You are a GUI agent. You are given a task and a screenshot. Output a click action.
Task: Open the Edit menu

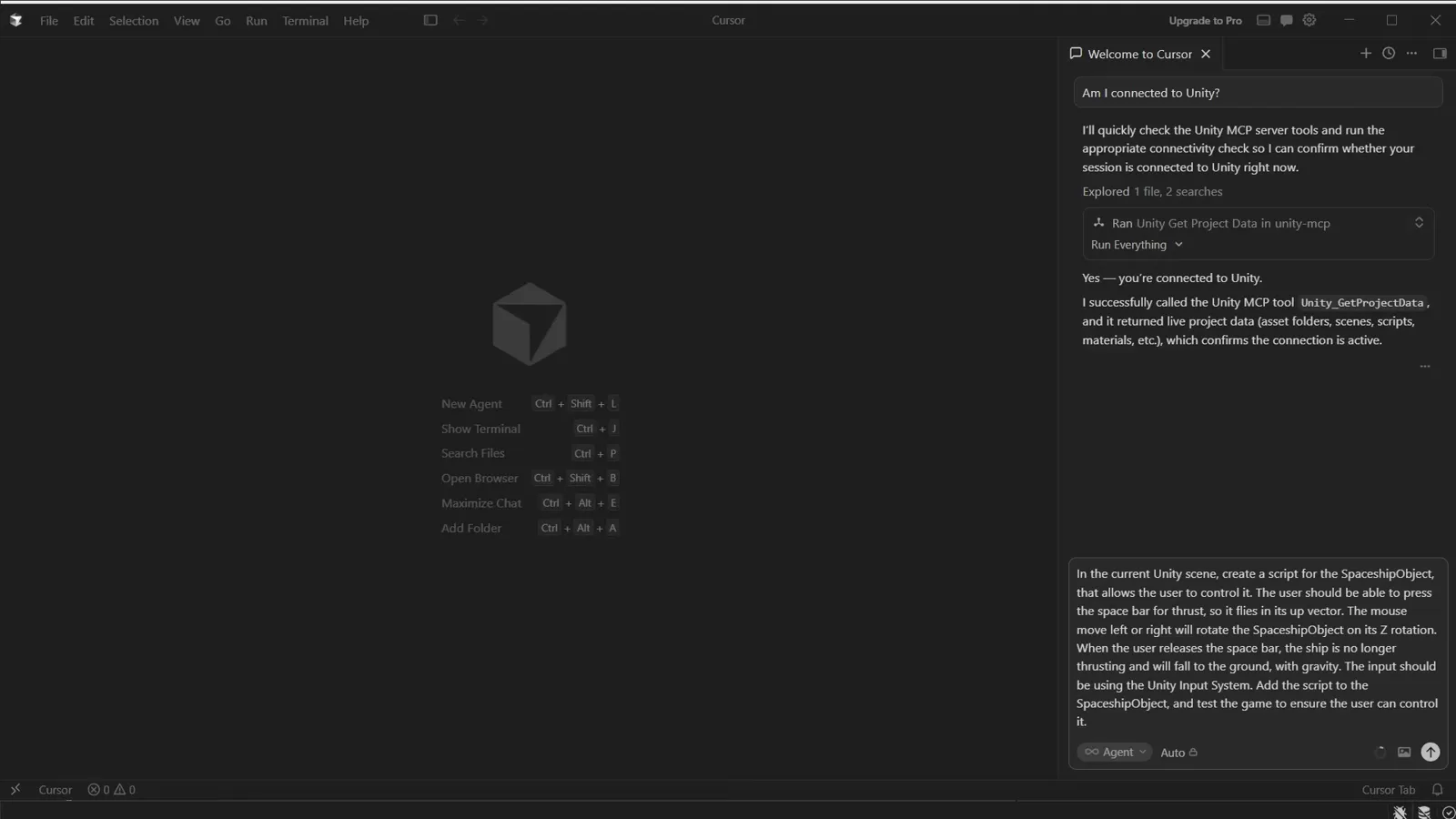(x=84, y=21)
